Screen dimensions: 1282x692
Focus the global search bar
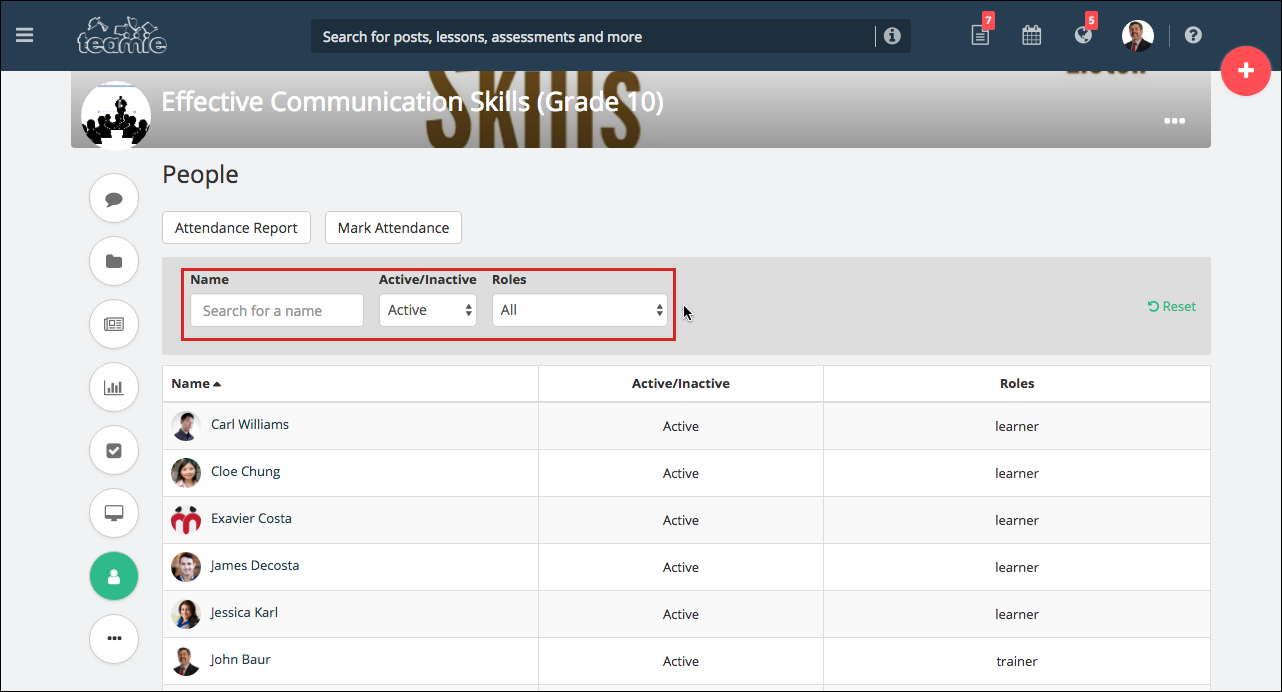tap(593, 37)
